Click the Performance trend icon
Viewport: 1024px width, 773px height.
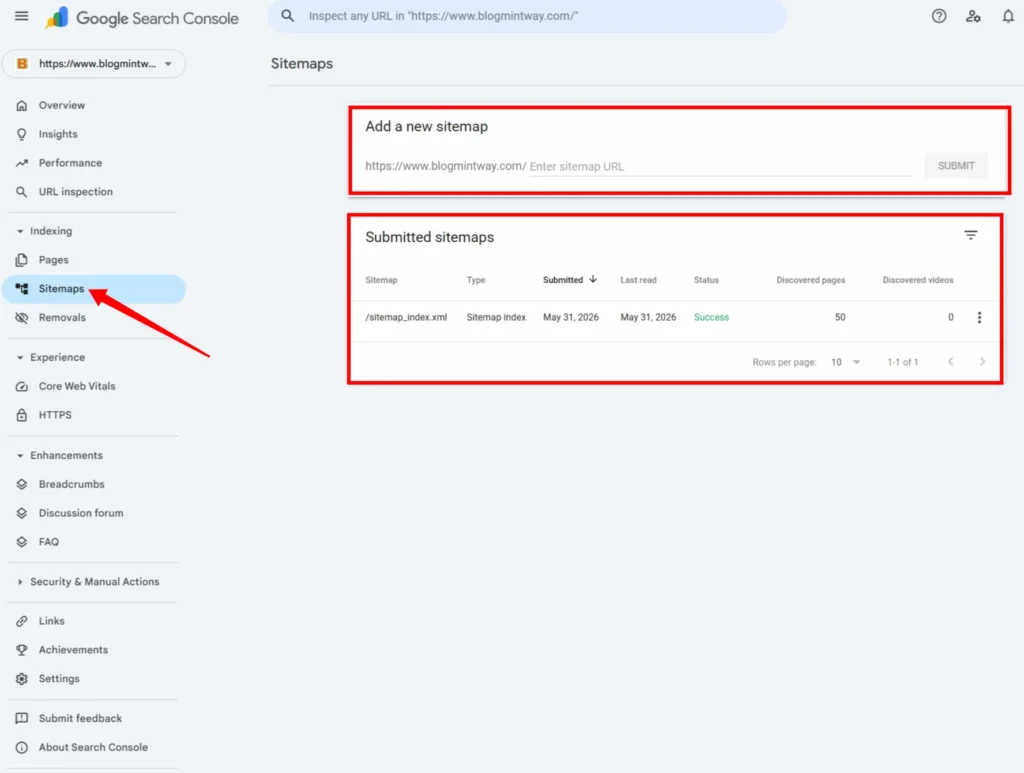tap(22, 163)
